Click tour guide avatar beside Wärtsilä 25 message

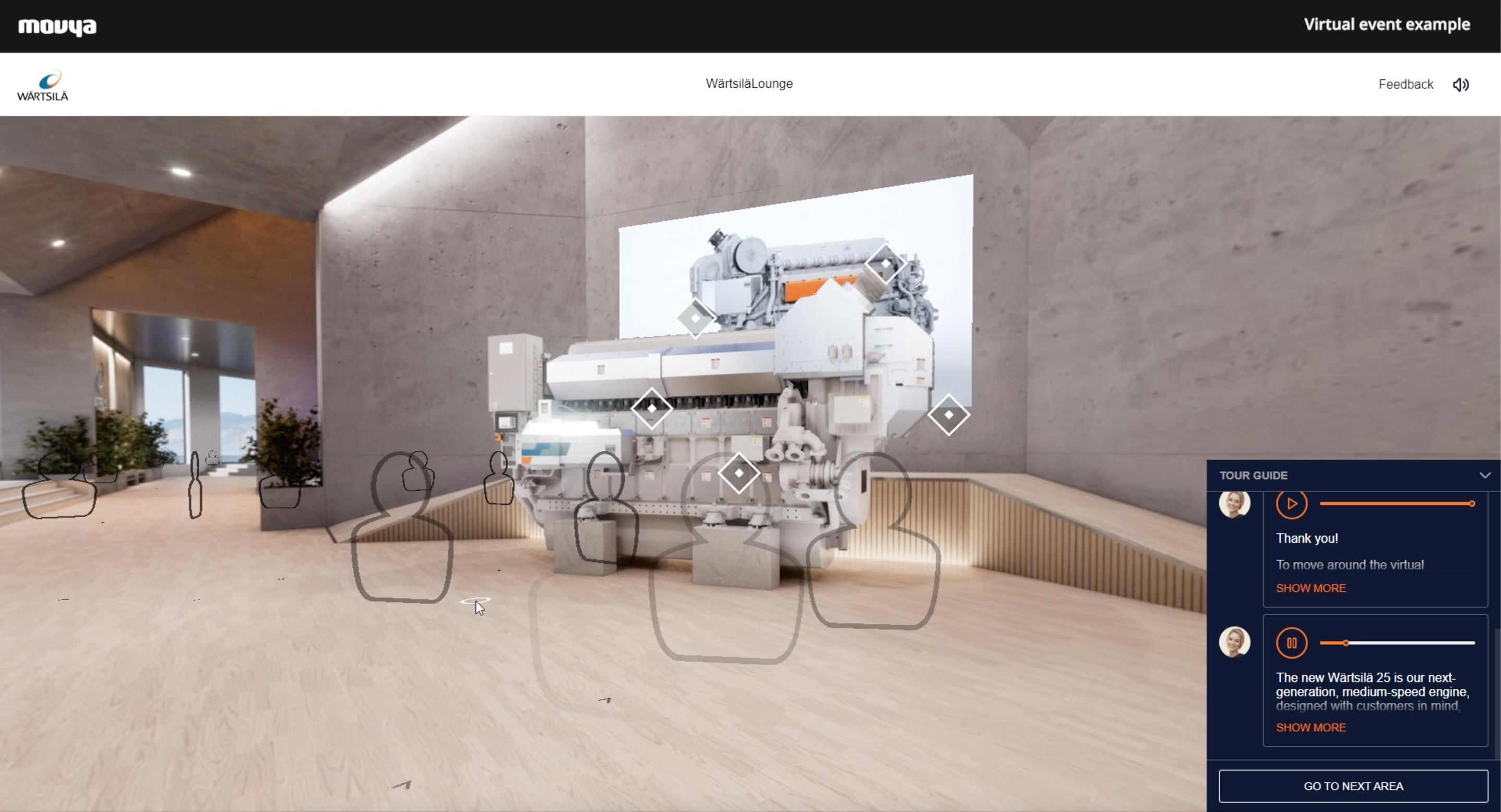(1234, 642)
